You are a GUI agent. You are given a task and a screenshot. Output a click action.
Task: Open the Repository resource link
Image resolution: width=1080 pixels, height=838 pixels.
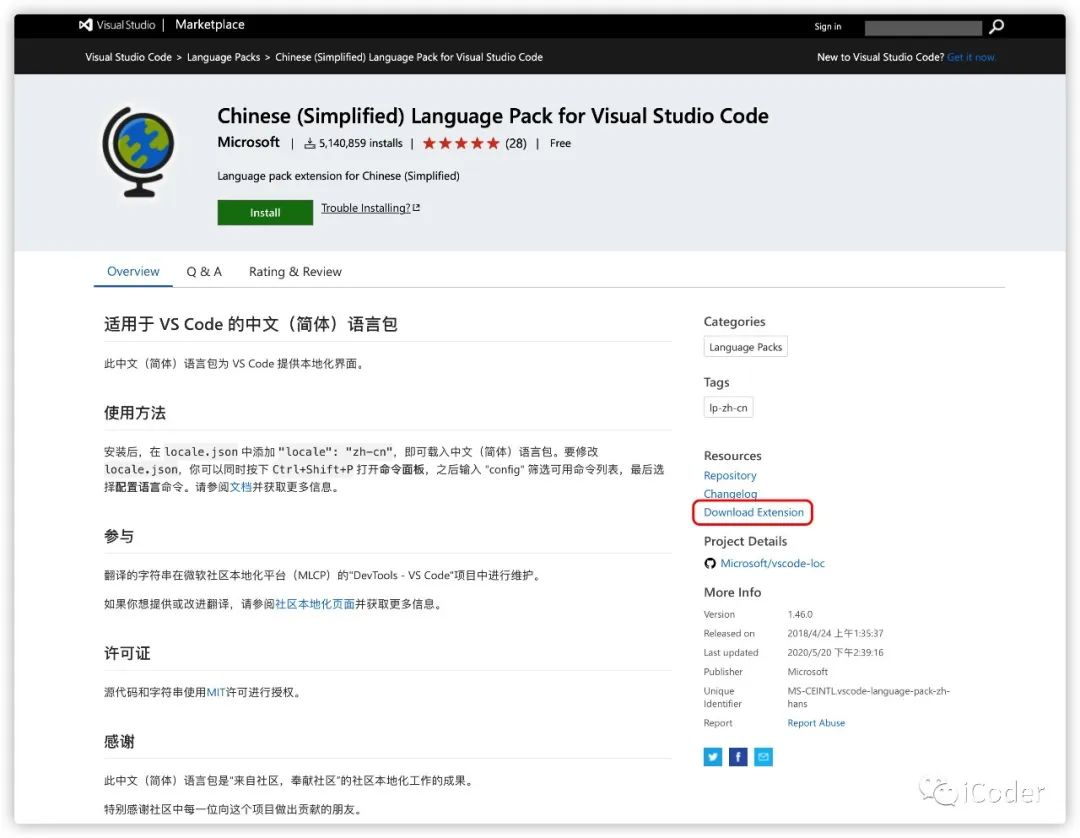(730, 476)
